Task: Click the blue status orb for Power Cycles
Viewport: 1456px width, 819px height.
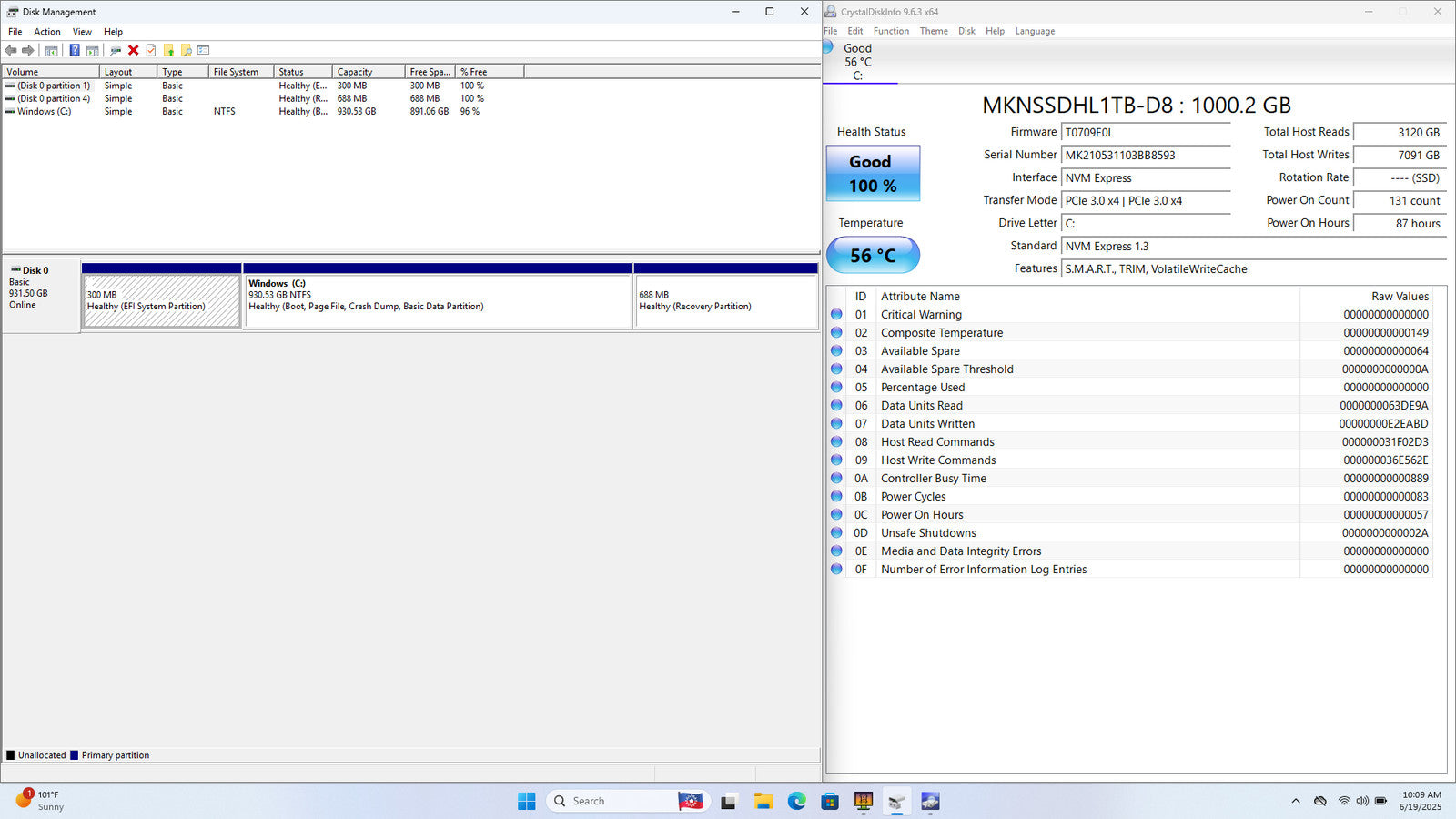Action: [x=836, y=496]
